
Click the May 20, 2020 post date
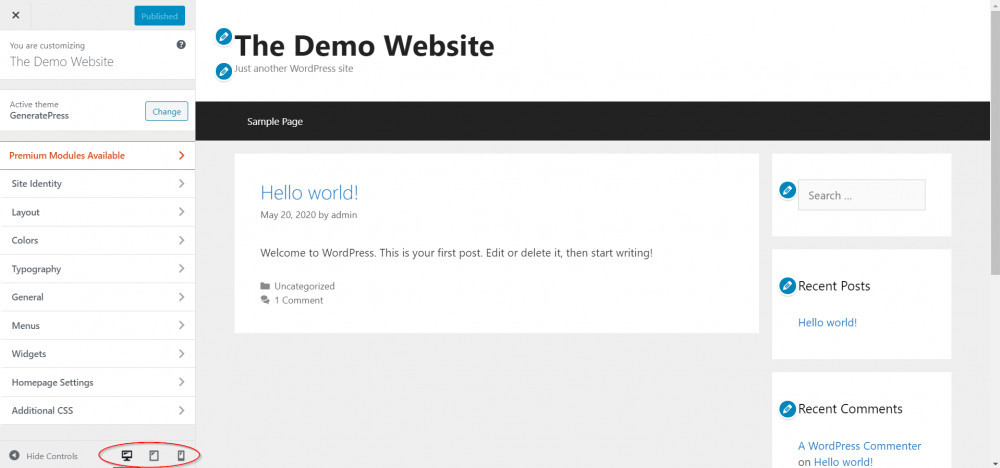[288, 215]
